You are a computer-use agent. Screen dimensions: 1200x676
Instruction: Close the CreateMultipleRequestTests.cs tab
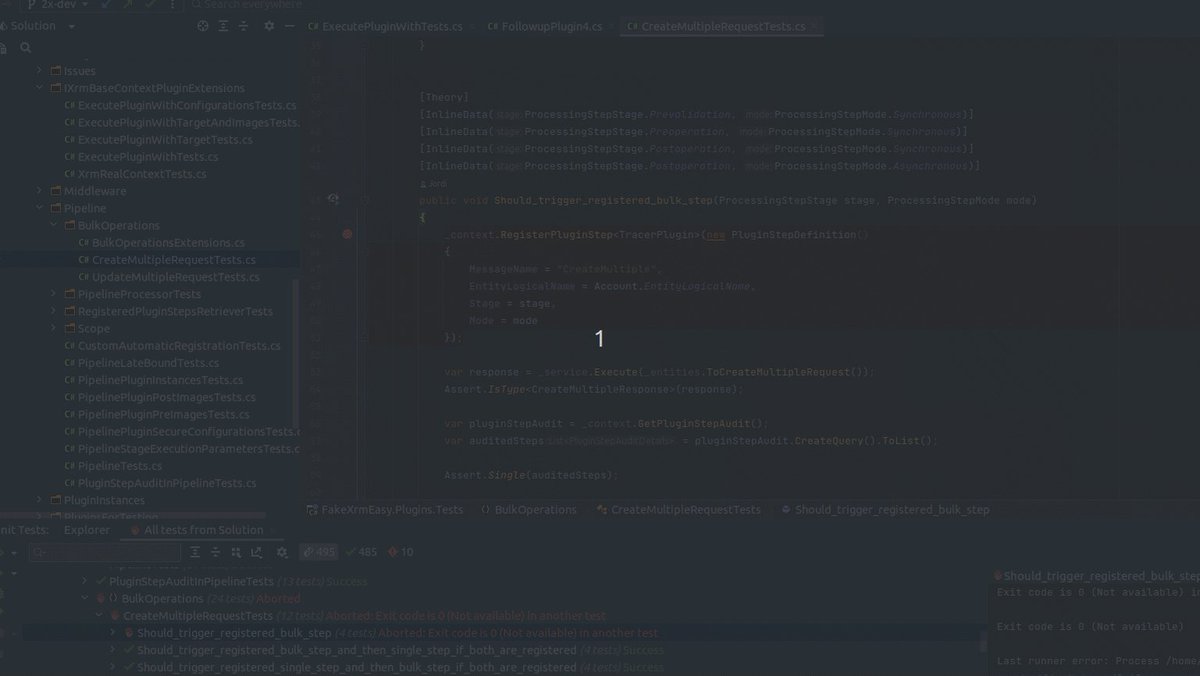click(x=813, y=26)
